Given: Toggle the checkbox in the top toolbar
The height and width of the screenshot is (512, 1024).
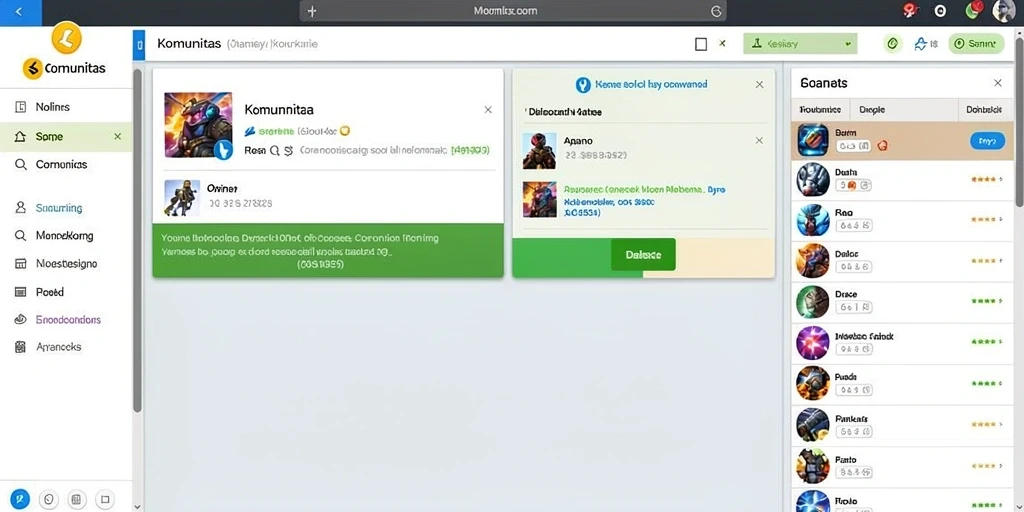Looking at the screenshot, I should (701, 44).
